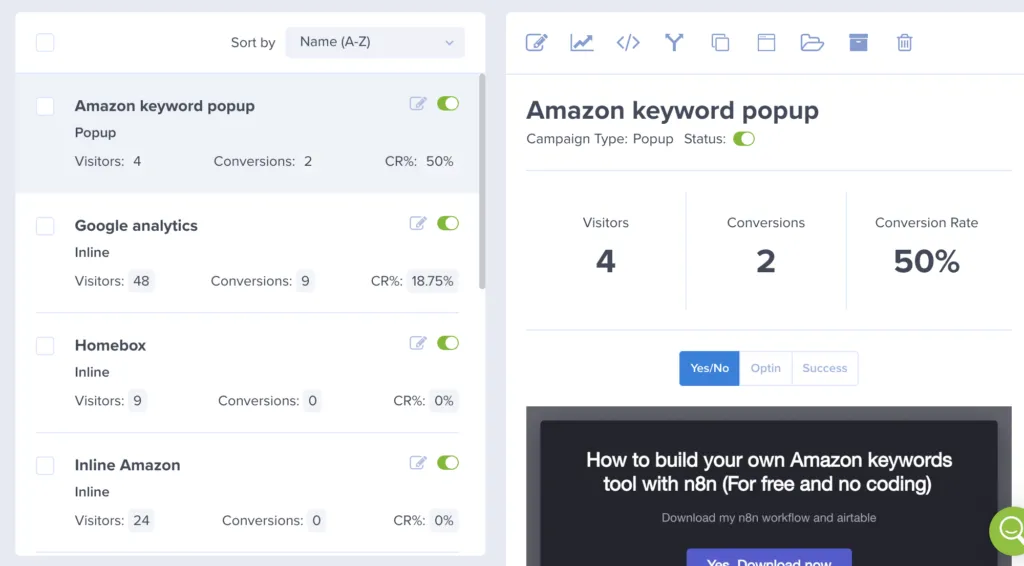Archive campaign using the archive box icon
This screenshot has width=1024, height=566.
858,42
